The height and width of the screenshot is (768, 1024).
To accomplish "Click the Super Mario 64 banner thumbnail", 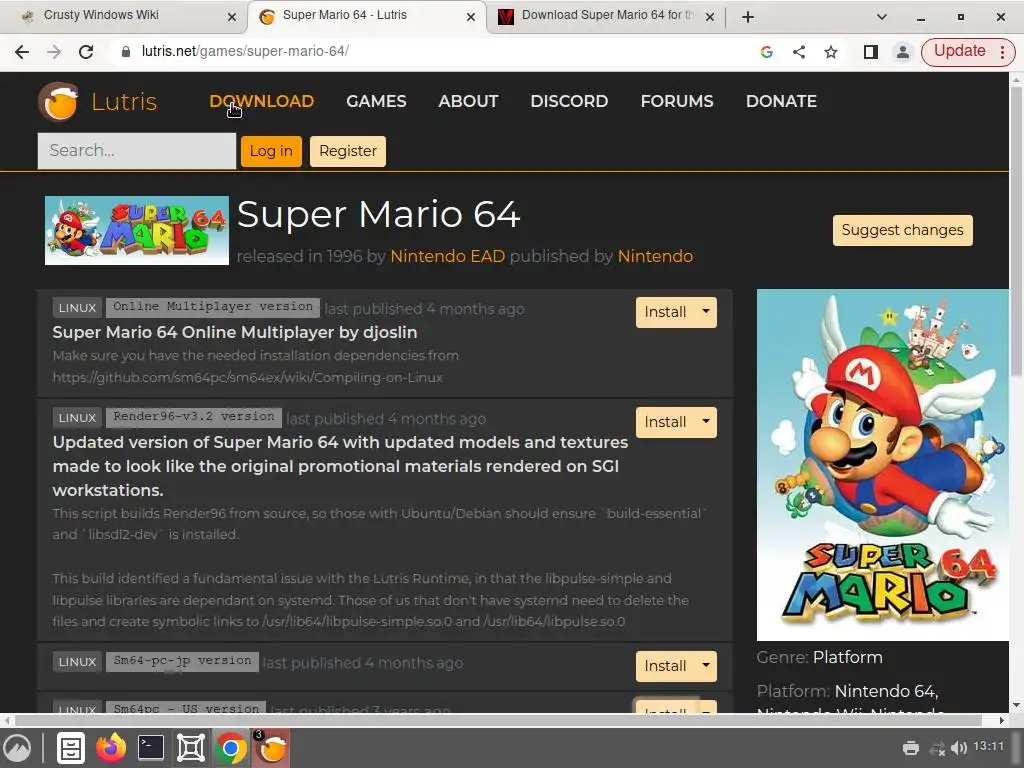I will point(136,231).
